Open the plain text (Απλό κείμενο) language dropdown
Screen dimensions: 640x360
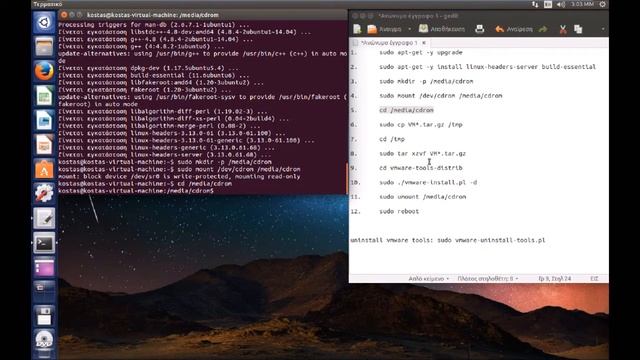[429, 278]
